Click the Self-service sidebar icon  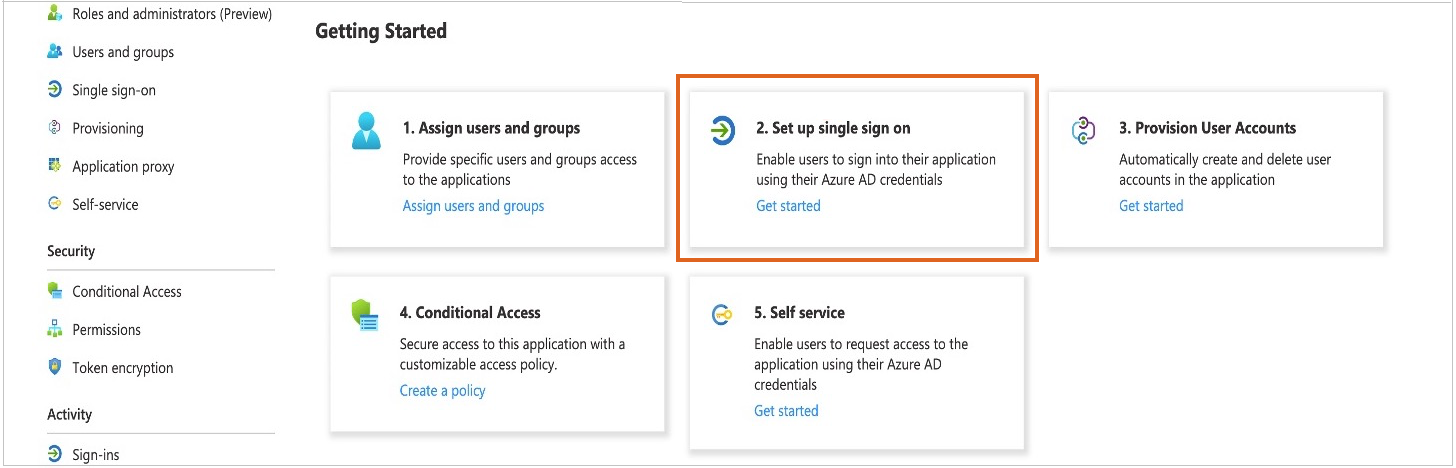(55, 204)
